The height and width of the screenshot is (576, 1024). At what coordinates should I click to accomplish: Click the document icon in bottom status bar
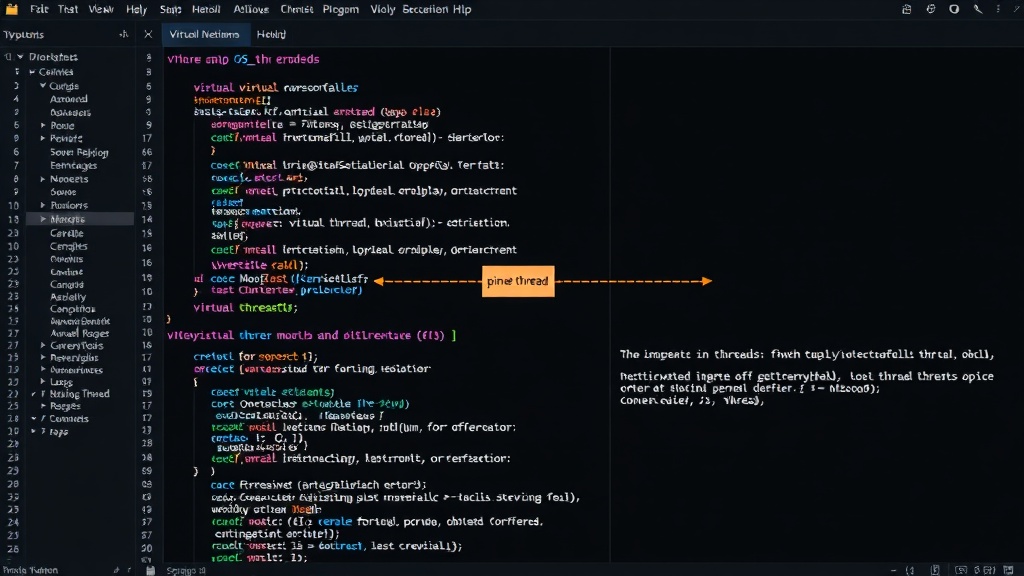[935, 570]
